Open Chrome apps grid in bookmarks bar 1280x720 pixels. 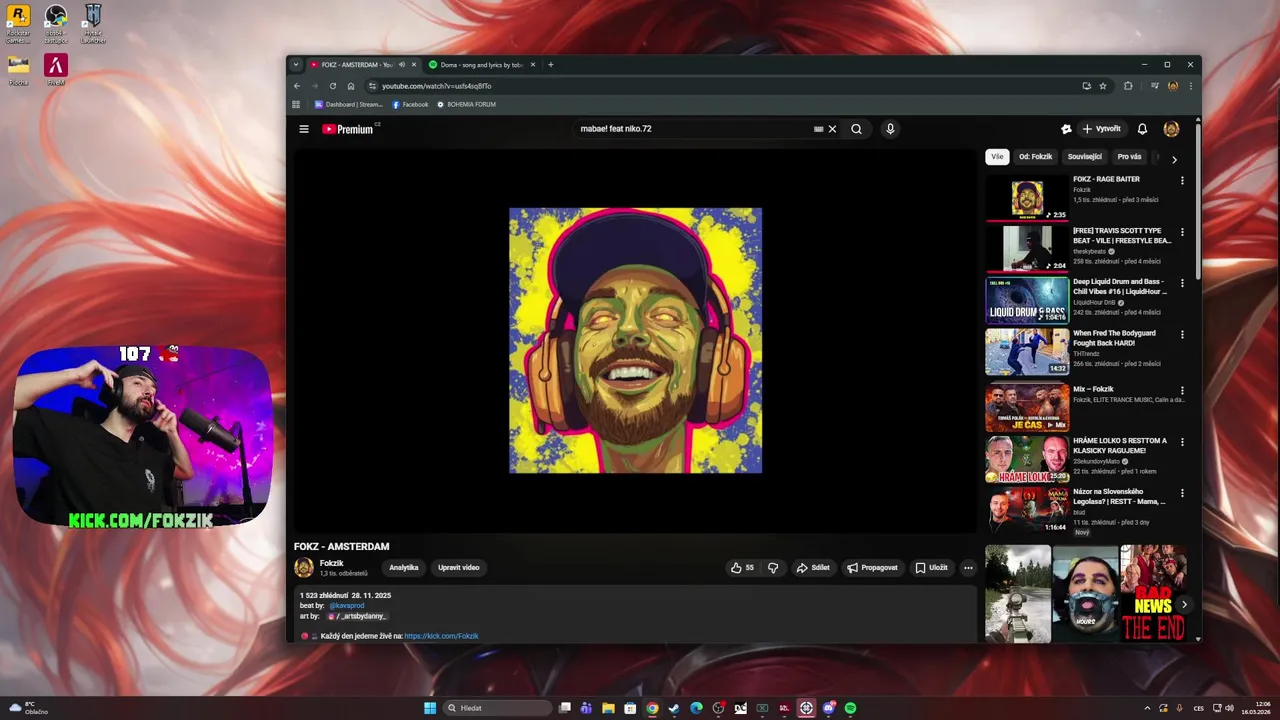(296, 104)
